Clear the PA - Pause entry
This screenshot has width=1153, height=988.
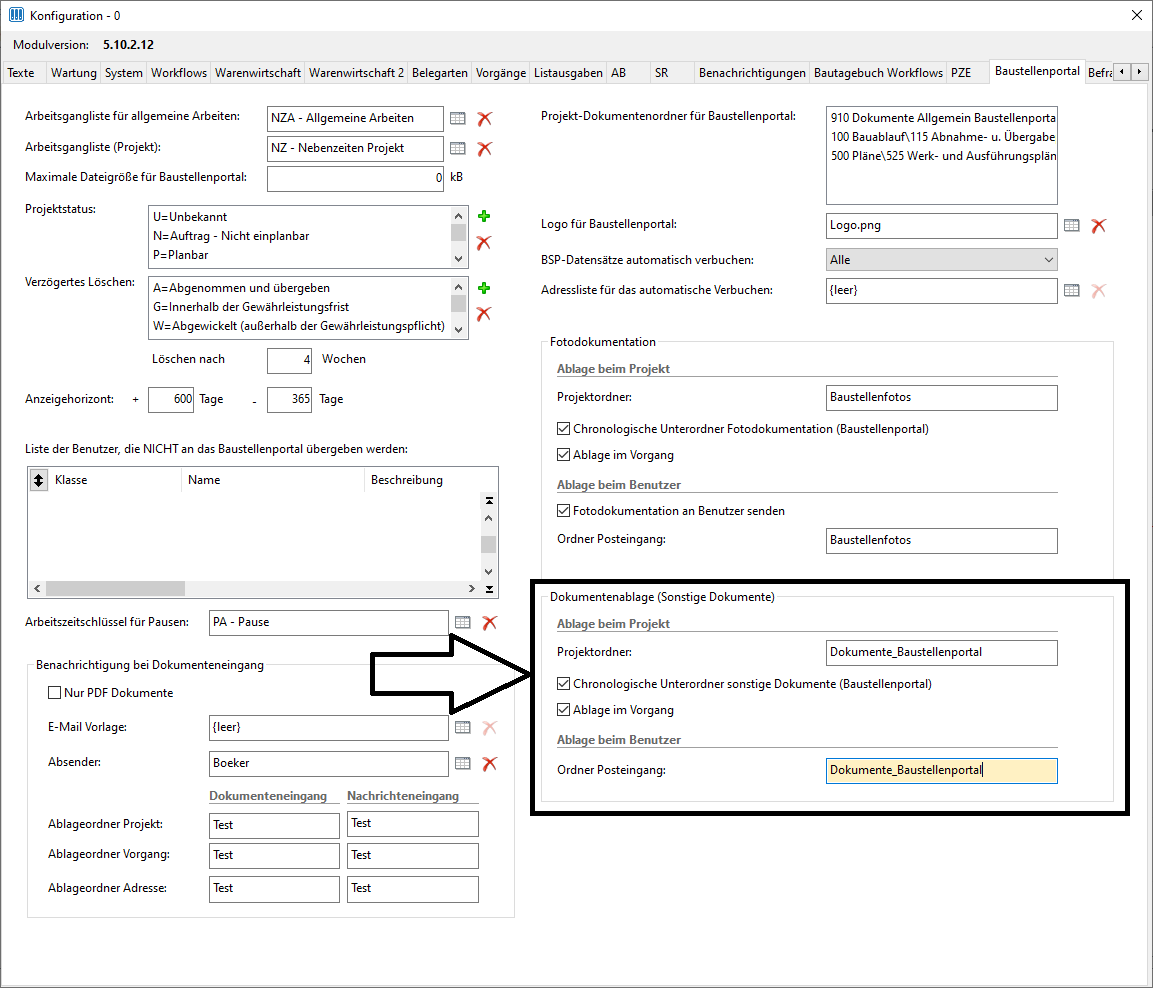490,623
